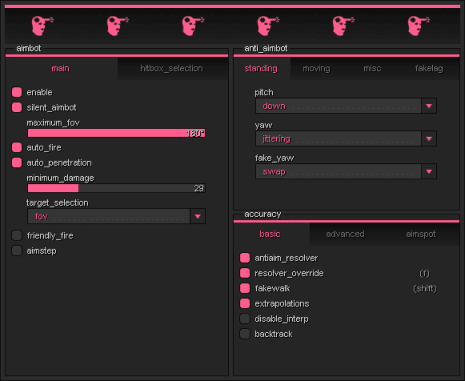Click the fourth pink head icon in top bar
The image size is (465, 381).
pyautogui.click(x=268, y=26)
